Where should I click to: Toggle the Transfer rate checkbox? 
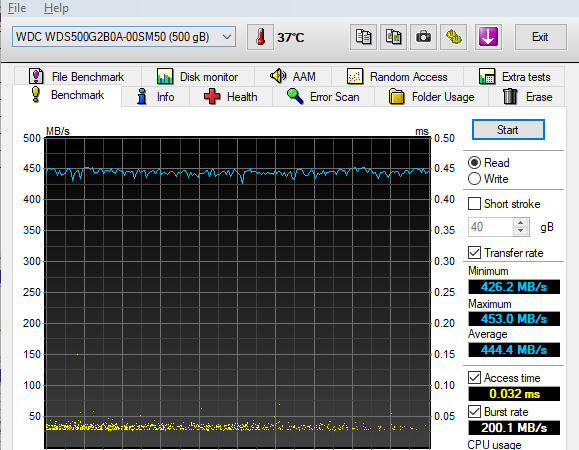(x=474, y=253)
